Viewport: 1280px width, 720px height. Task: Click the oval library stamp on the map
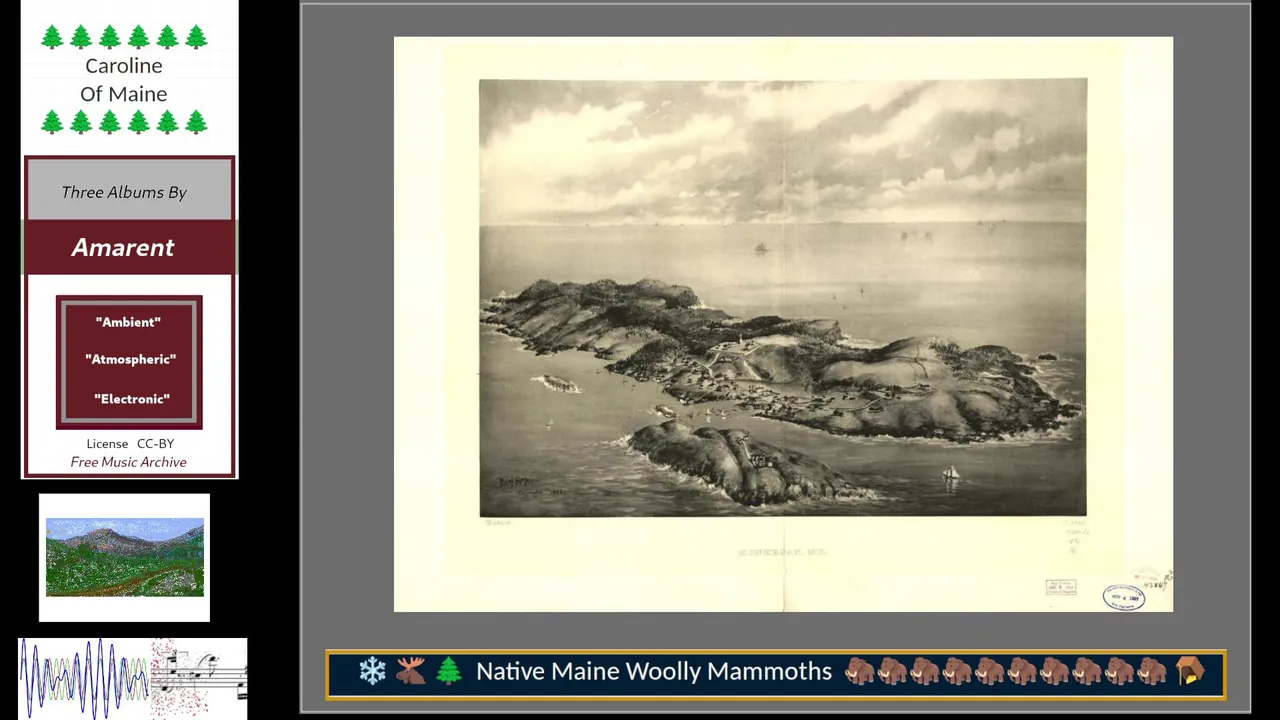pyautogui.click(x=1124, y=597)
